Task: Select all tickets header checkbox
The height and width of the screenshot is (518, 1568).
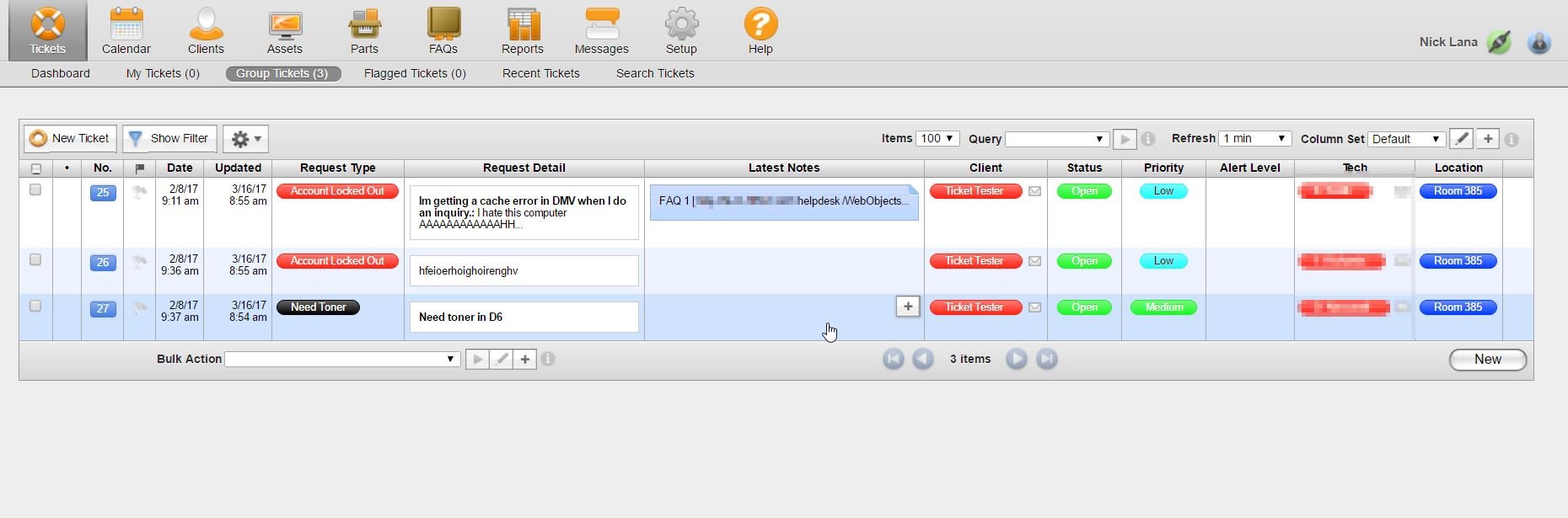Action: click(35, 168)
